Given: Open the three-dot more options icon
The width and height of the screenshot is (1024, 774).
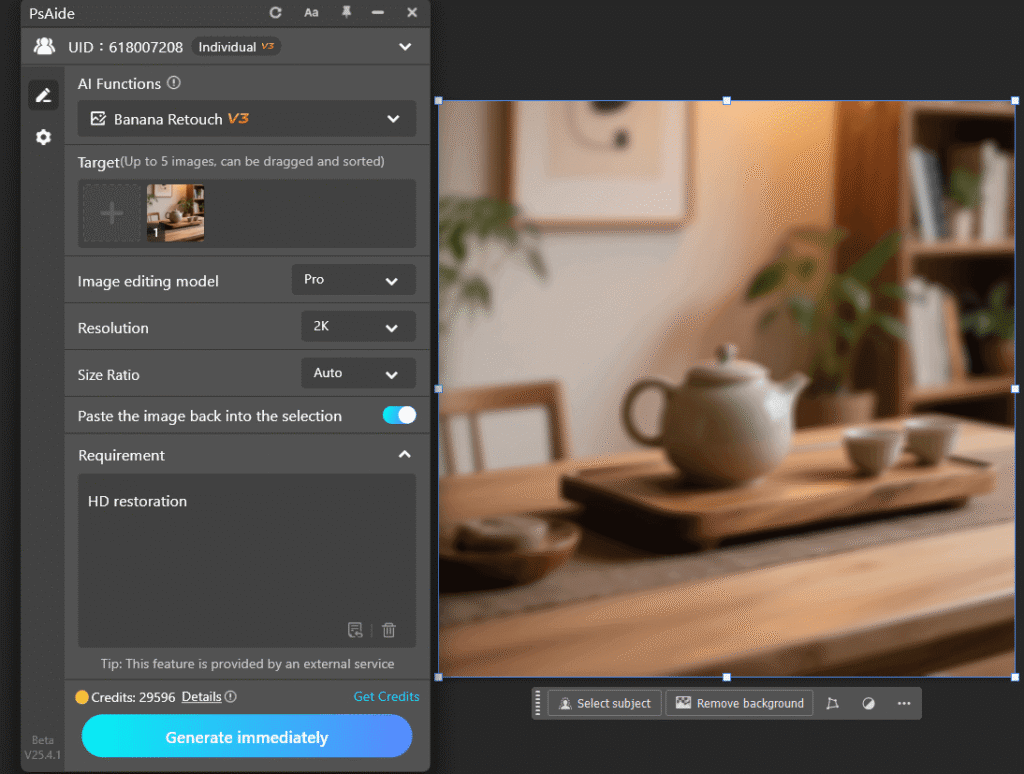Looking at the screenshot, I should coord(904,703).
